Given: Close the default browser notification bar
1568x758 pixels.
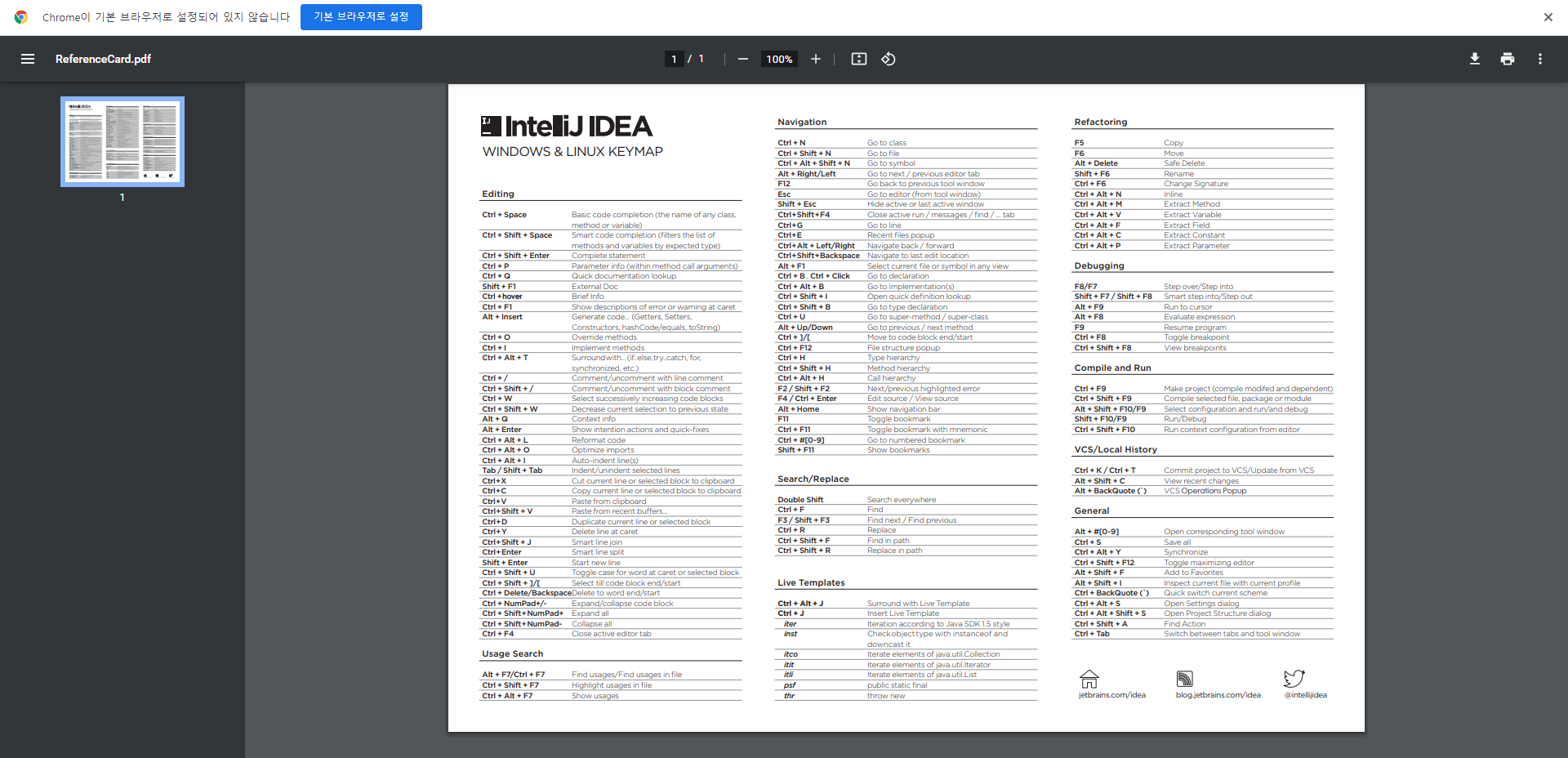Looking at the screenshot, I should point(1548,17).
